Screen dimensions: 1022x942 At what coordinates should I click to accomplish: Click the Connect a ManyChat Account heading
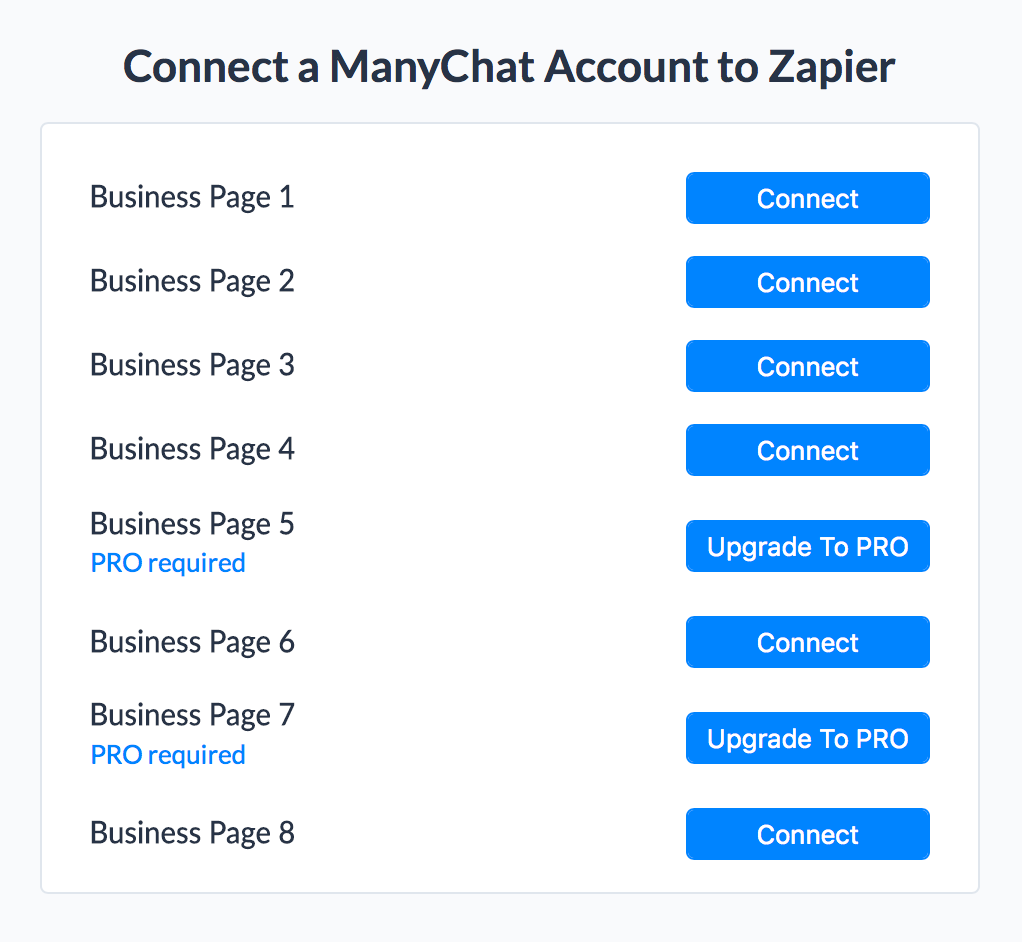coord(508,68)
